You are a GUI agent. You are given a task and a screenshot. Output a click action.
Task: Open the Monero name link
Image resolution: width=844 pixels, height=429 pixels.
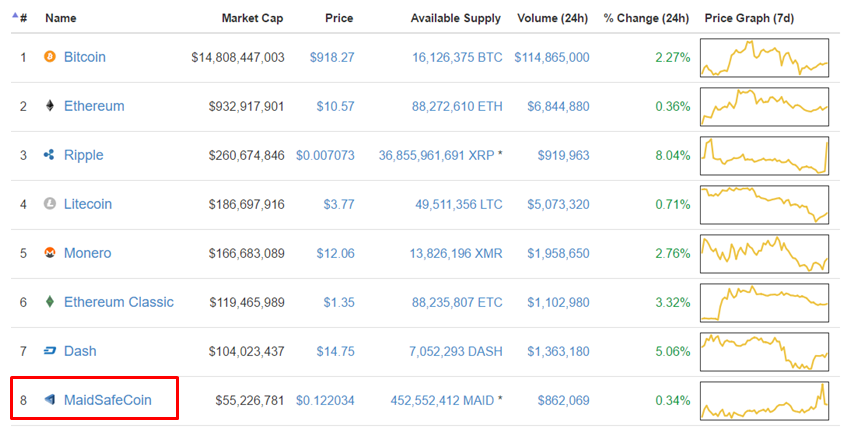(88, 253)
